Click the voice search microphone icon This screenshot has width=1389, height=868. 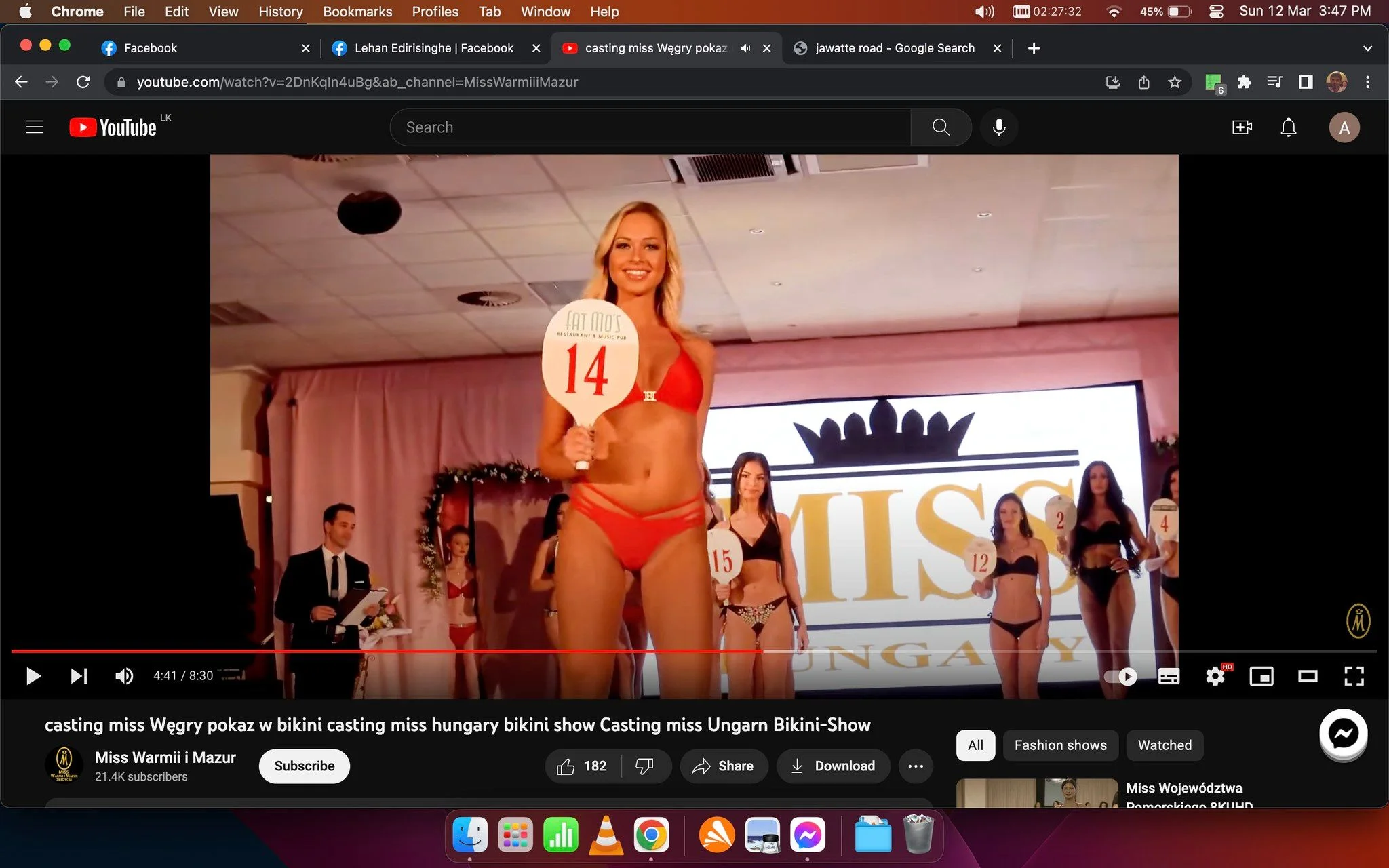999,127
